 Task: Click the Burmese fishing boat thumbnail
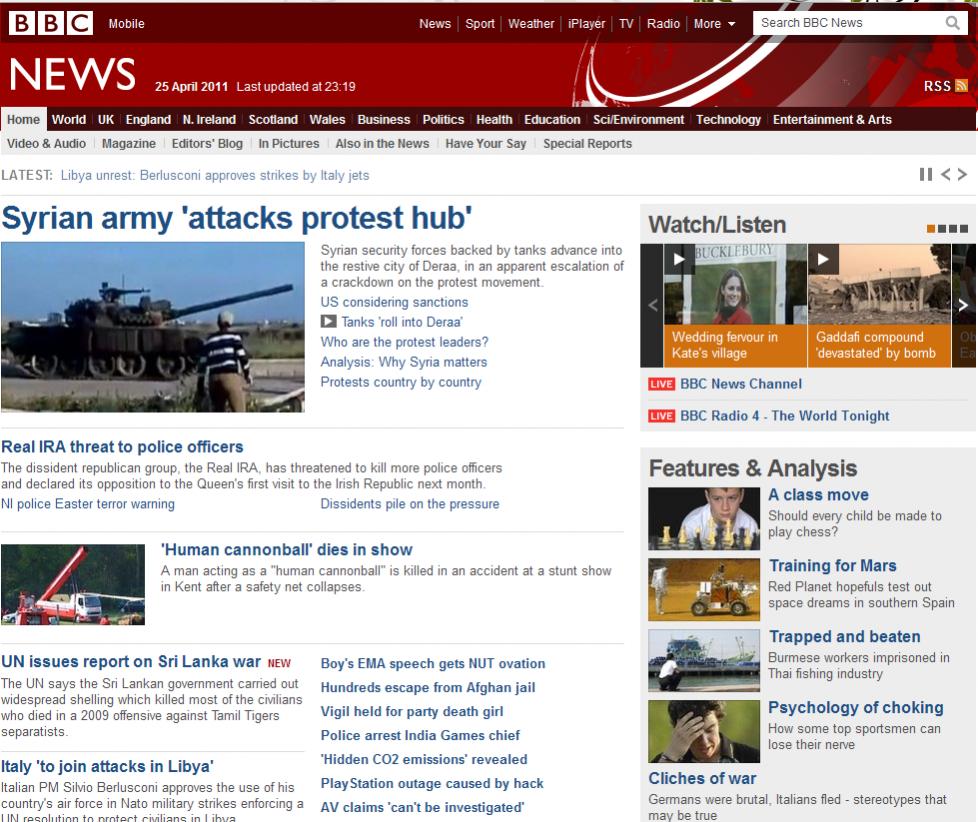pyautogui.click(x=704, y=660)
